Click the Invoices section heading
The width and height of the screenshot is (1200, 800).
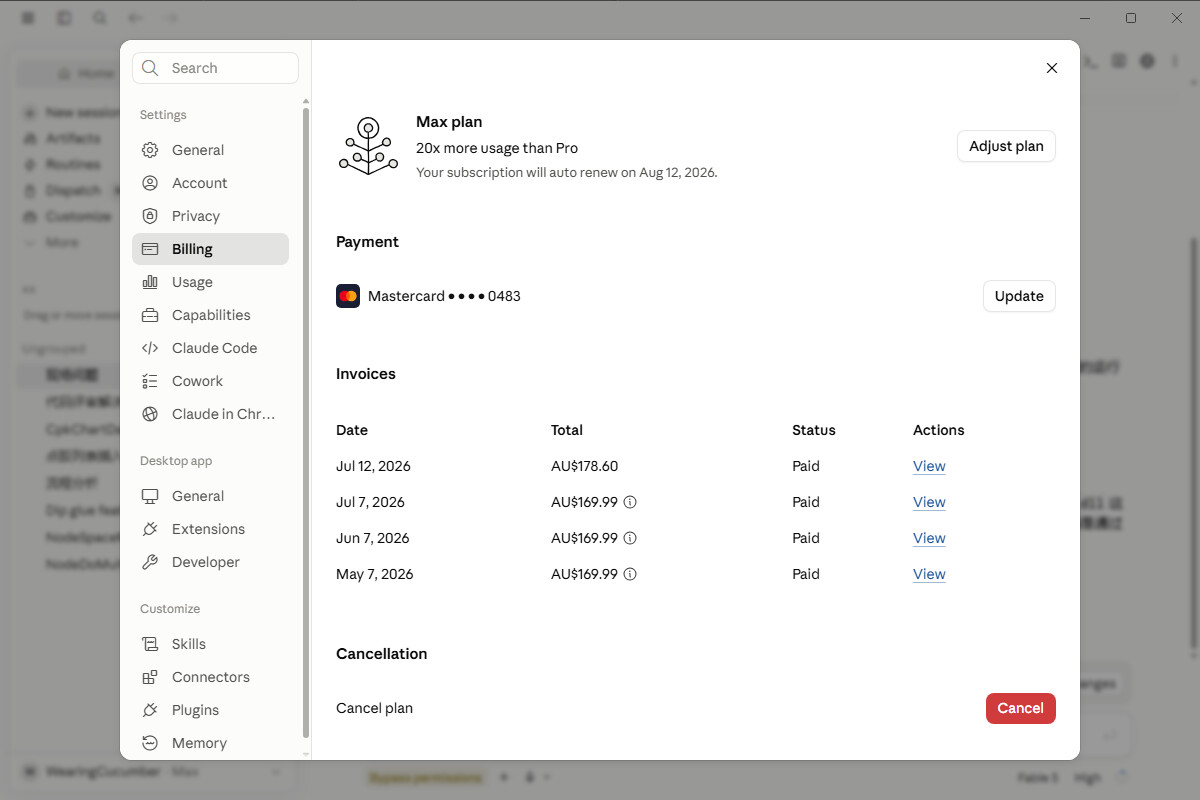coord(366,374)
